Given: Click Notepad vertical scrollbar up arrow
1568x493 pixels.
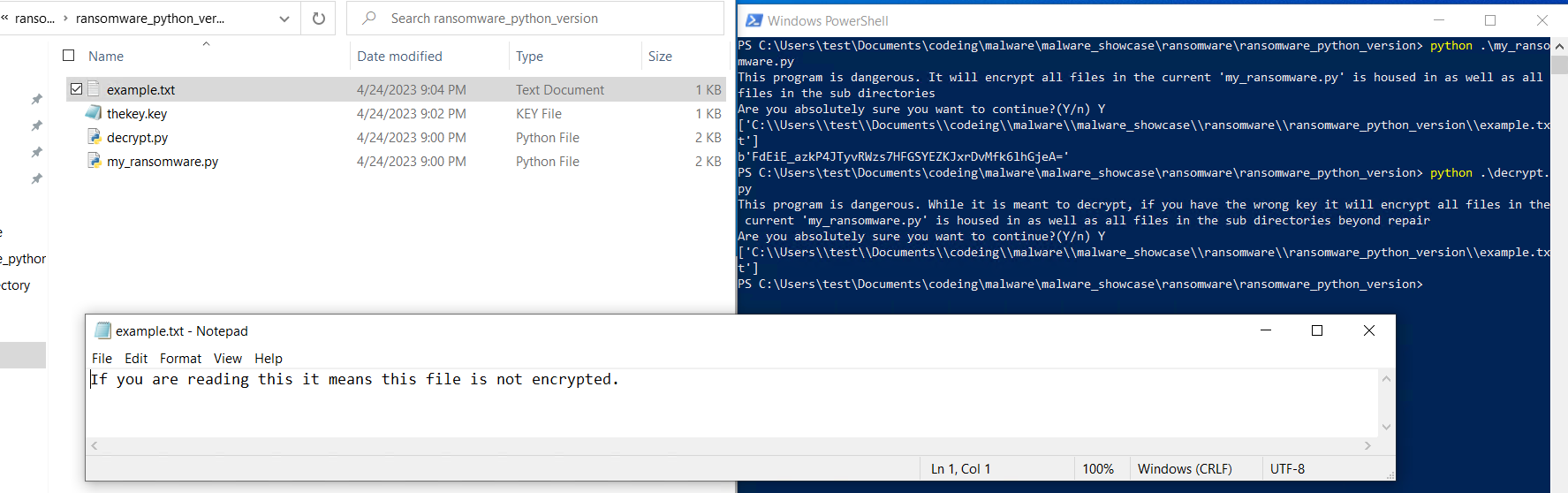Looking at the screenshot, I should 1386,378.
